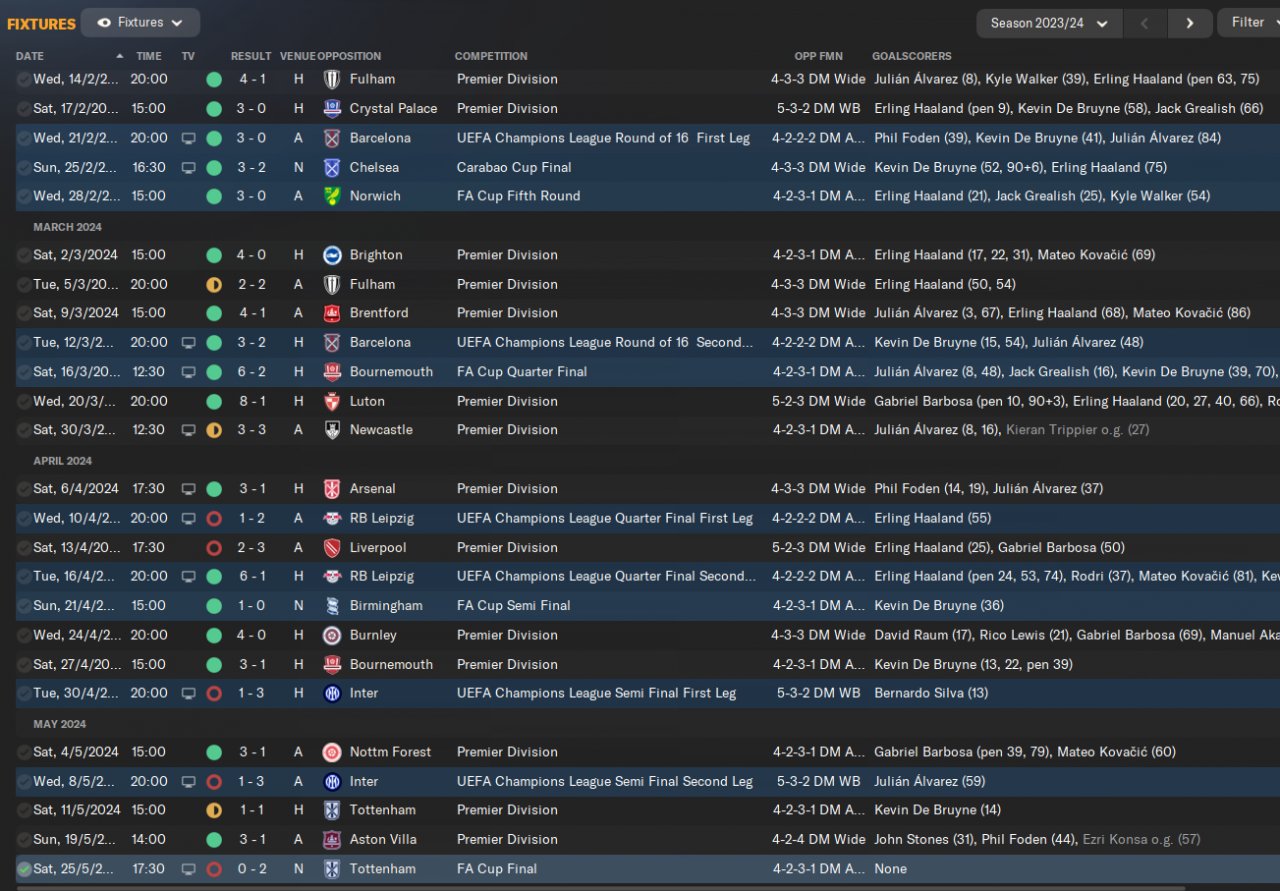Click the TV icon on the Newcastle row

pos(188,430)
